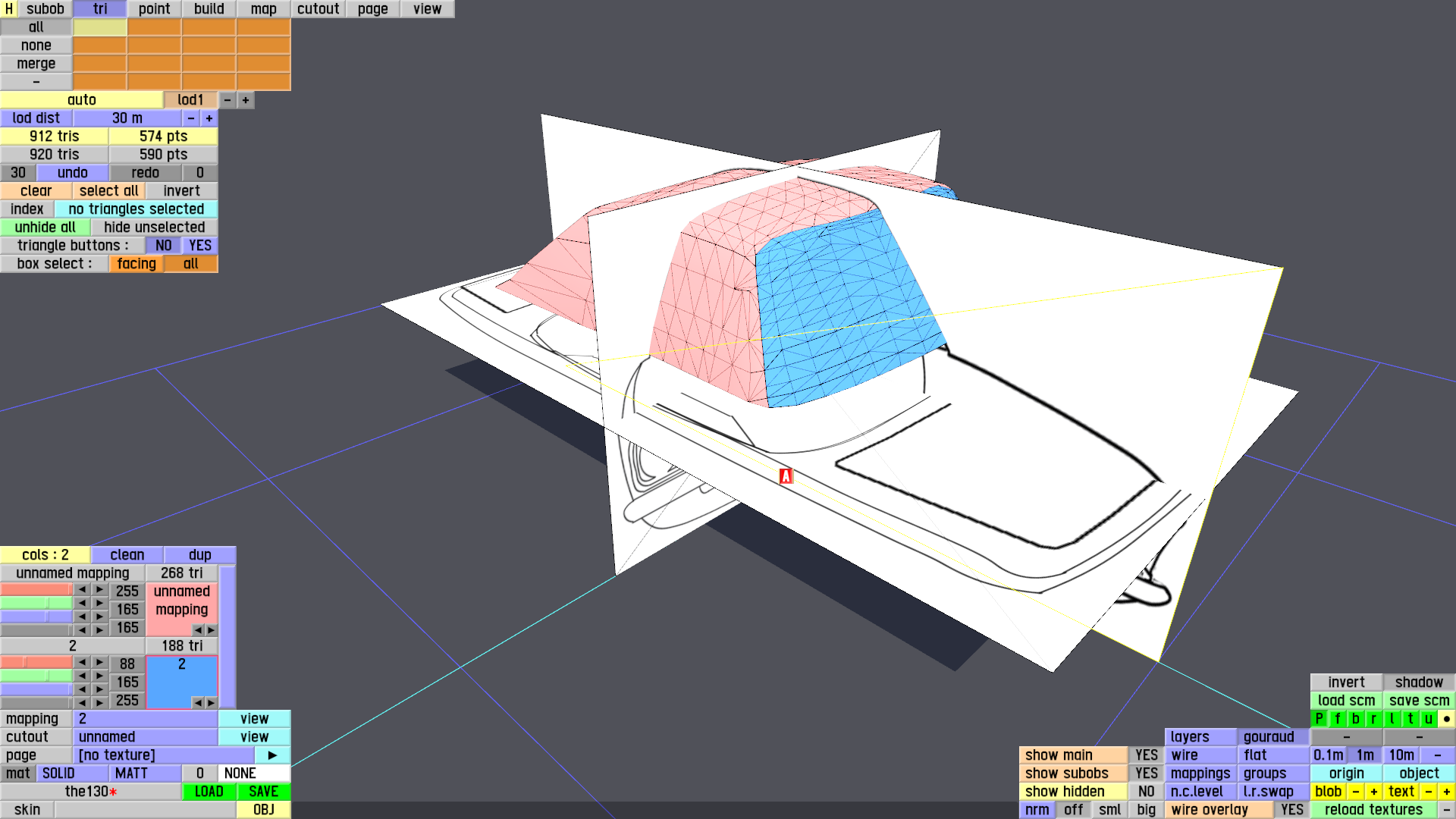Select the top view 't' button
1456x819 pixels.
point(1410,719)
